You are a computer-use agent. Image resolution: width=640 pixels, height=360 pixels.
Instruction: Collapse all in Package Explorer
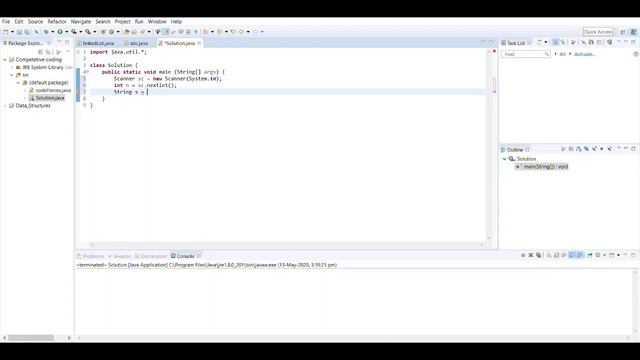click(x=40, y=52)
